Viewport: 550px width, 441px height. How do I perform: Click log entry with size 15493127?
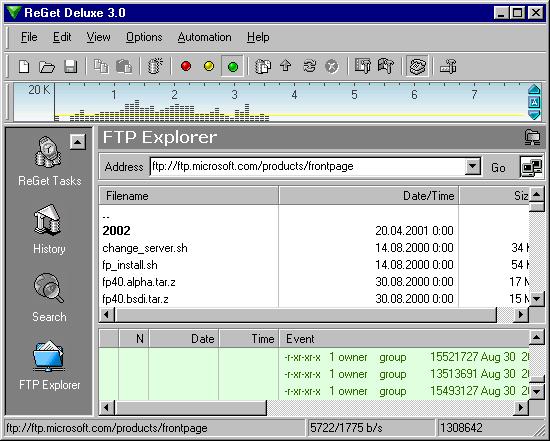(406, 391)
